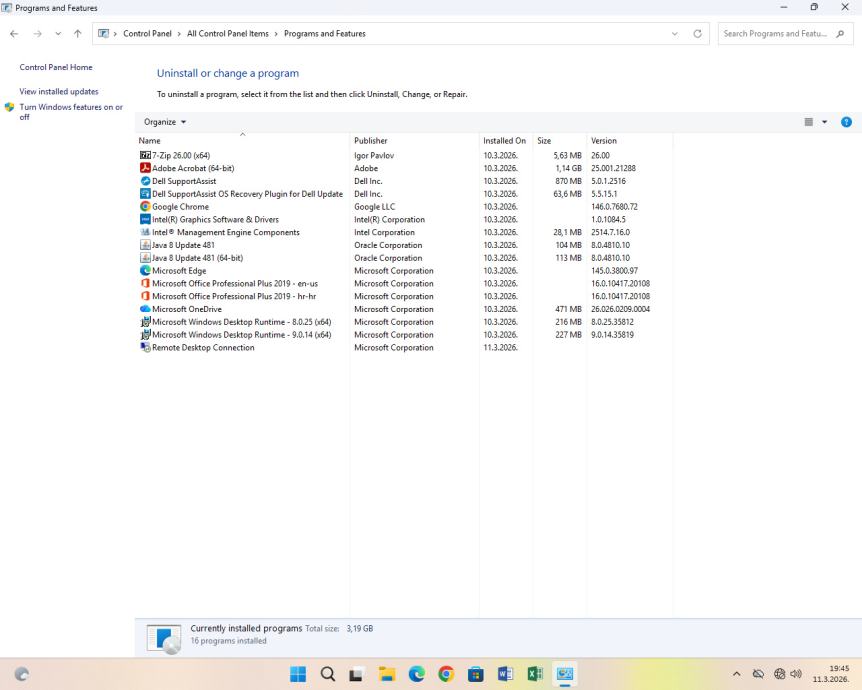
Task: Open recent locations dropdown arrow
Action: point(58,34)
